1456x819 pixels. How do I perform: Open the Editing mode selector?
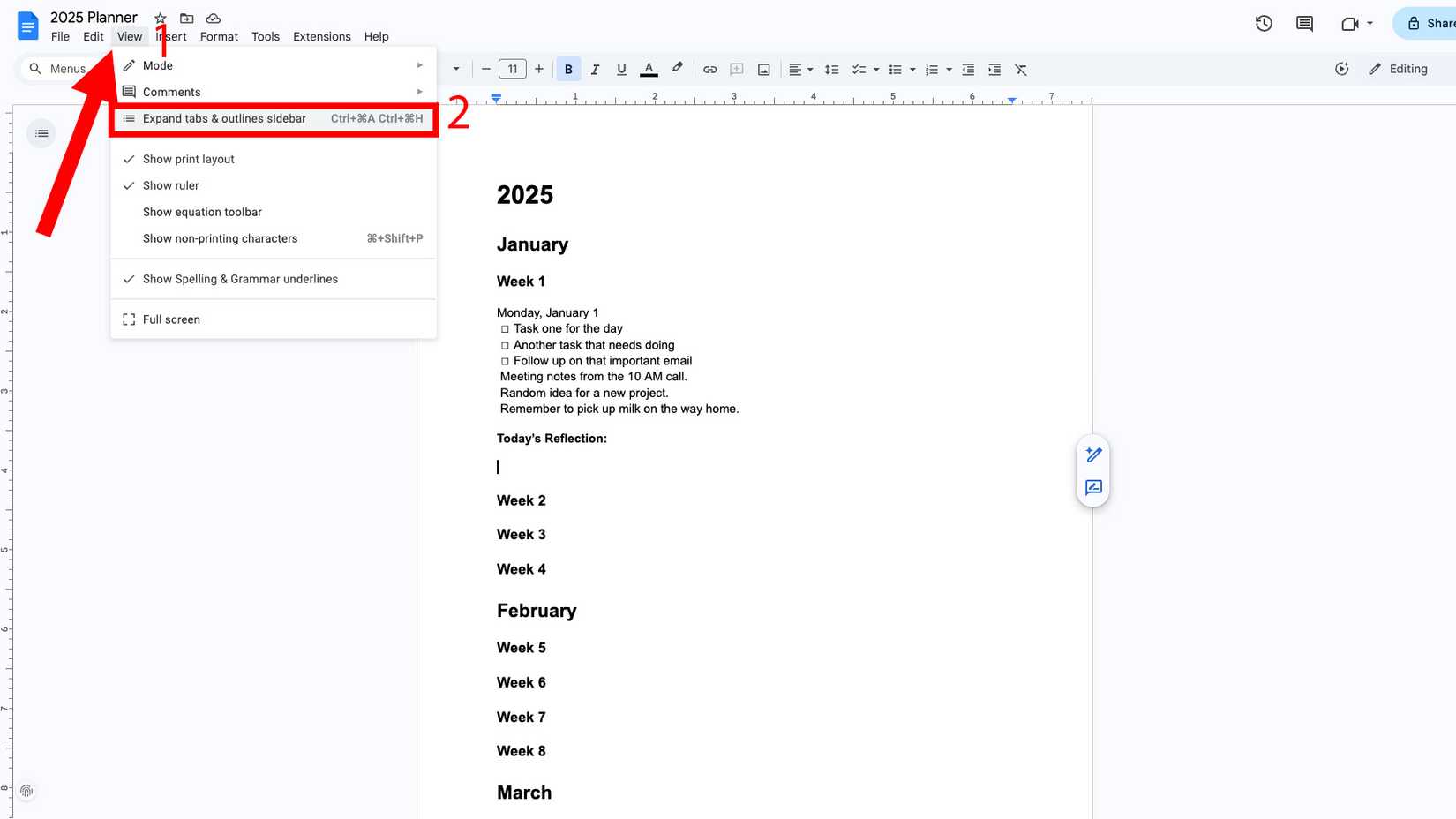tap(1399, 69)
